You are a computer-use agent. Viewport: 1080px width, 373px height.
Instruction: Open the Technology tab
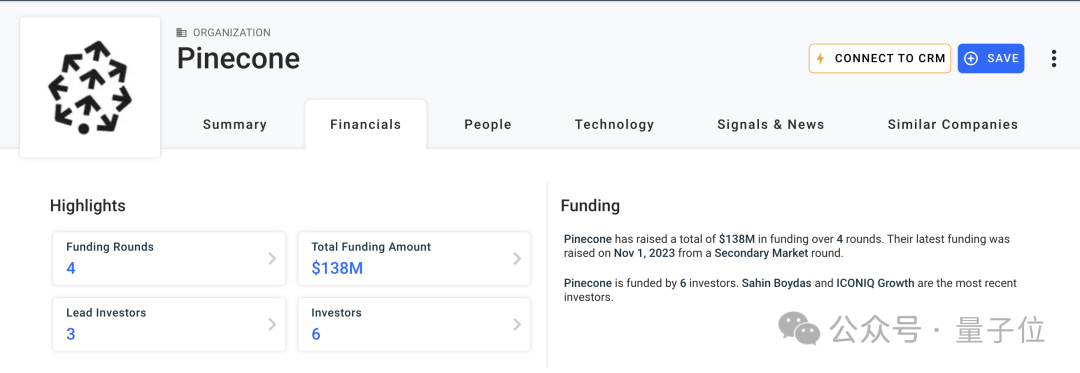click(614, 125)
